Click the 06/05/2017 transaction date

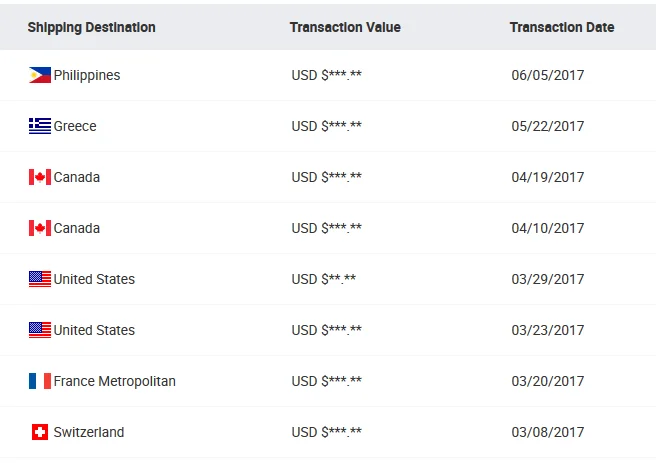[x=547, y=75]
